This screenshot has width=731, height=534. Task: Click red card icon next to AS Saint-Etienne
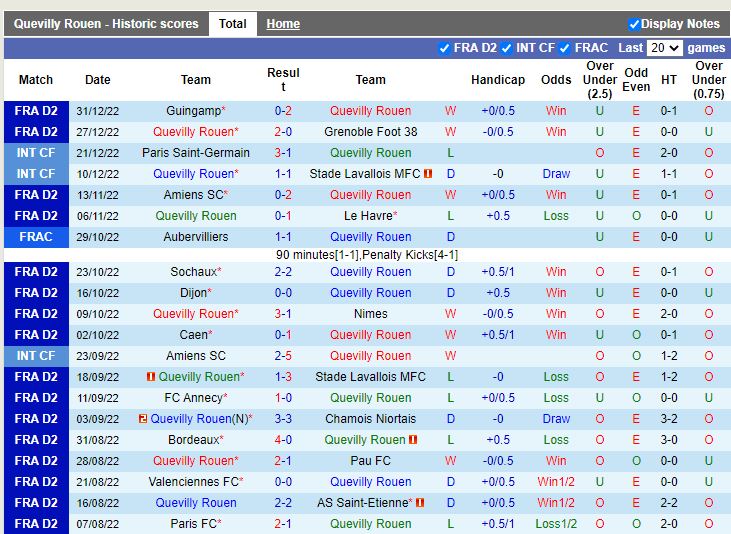pyautogui.click(x=419, y=503)
